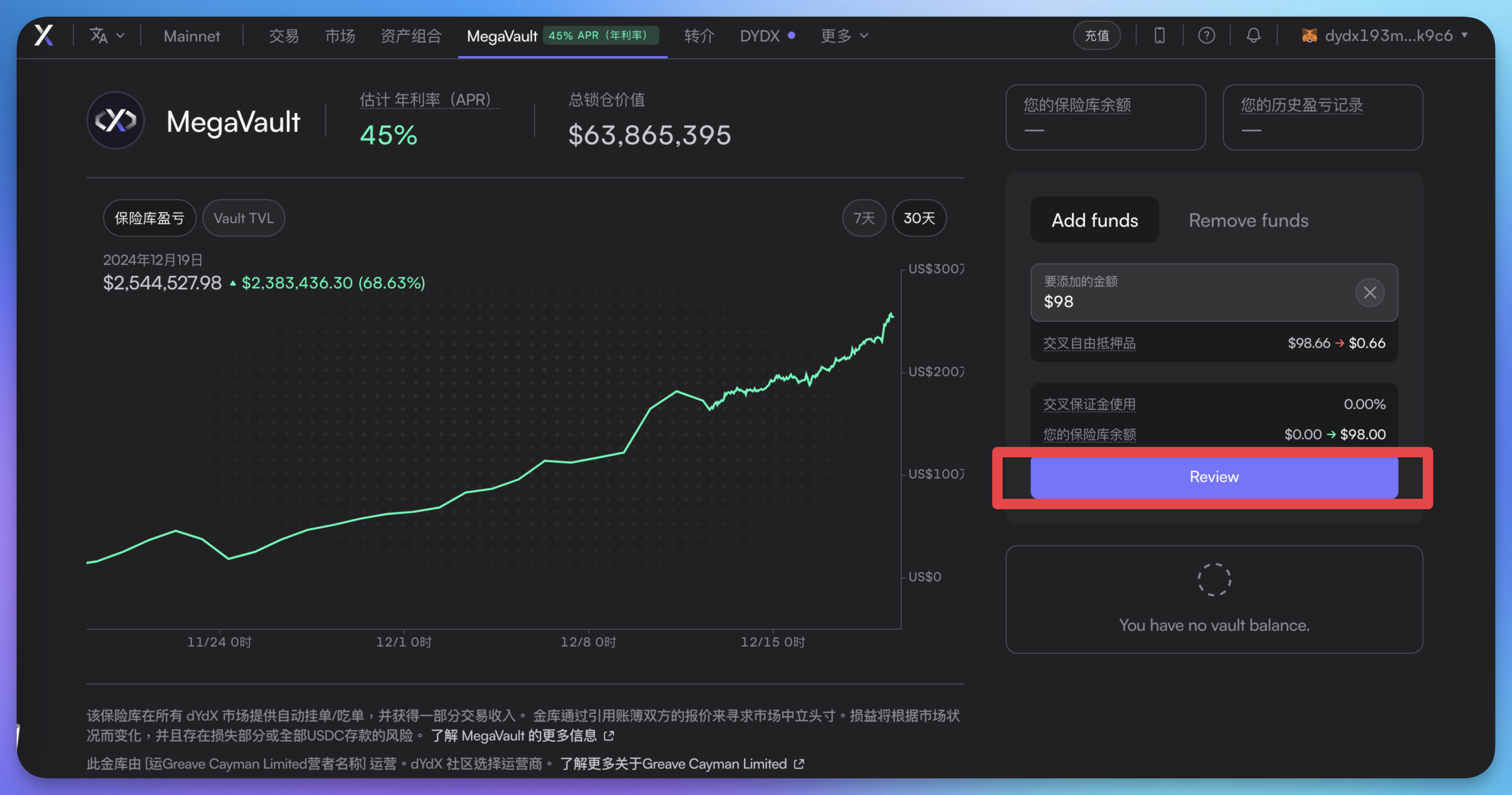Viewport: 1512px width, 795px height.
Task: Click the 交叉保证金使用 label
Action: (1089, 404)
